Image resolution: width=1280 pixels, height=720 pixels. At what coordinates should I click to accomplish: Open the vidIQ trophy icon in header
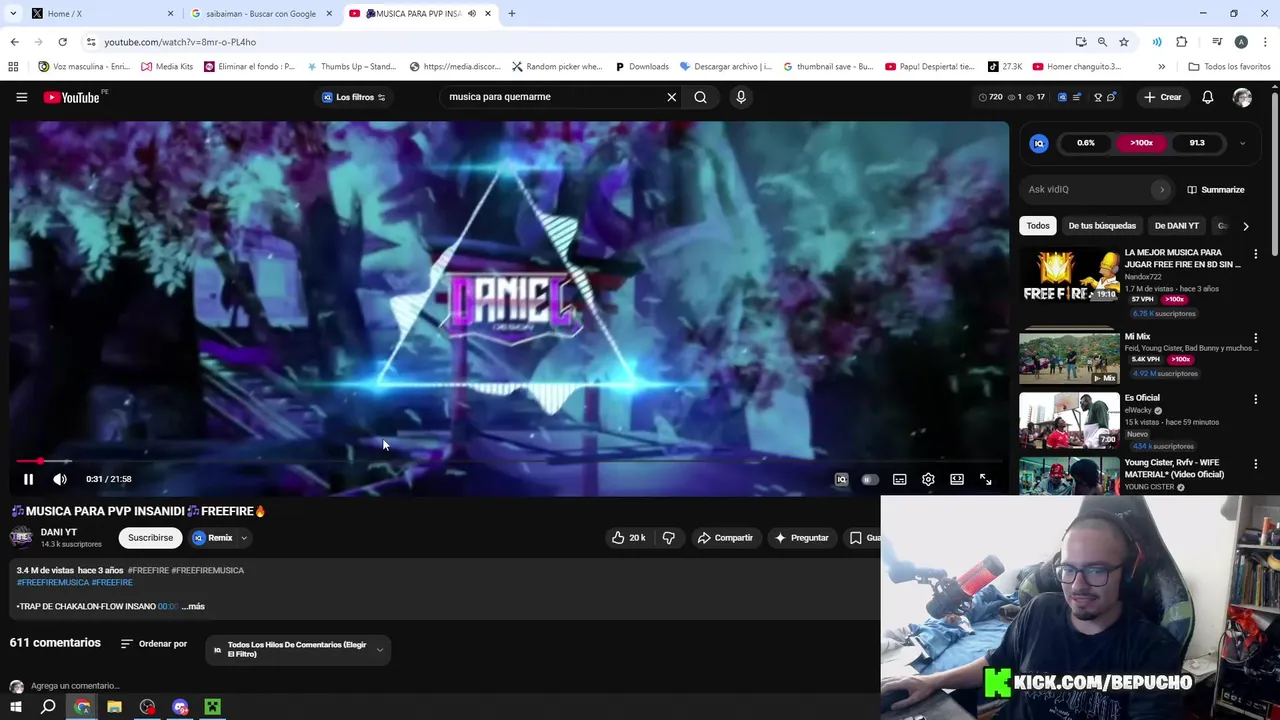click(x=1098, y=97)
